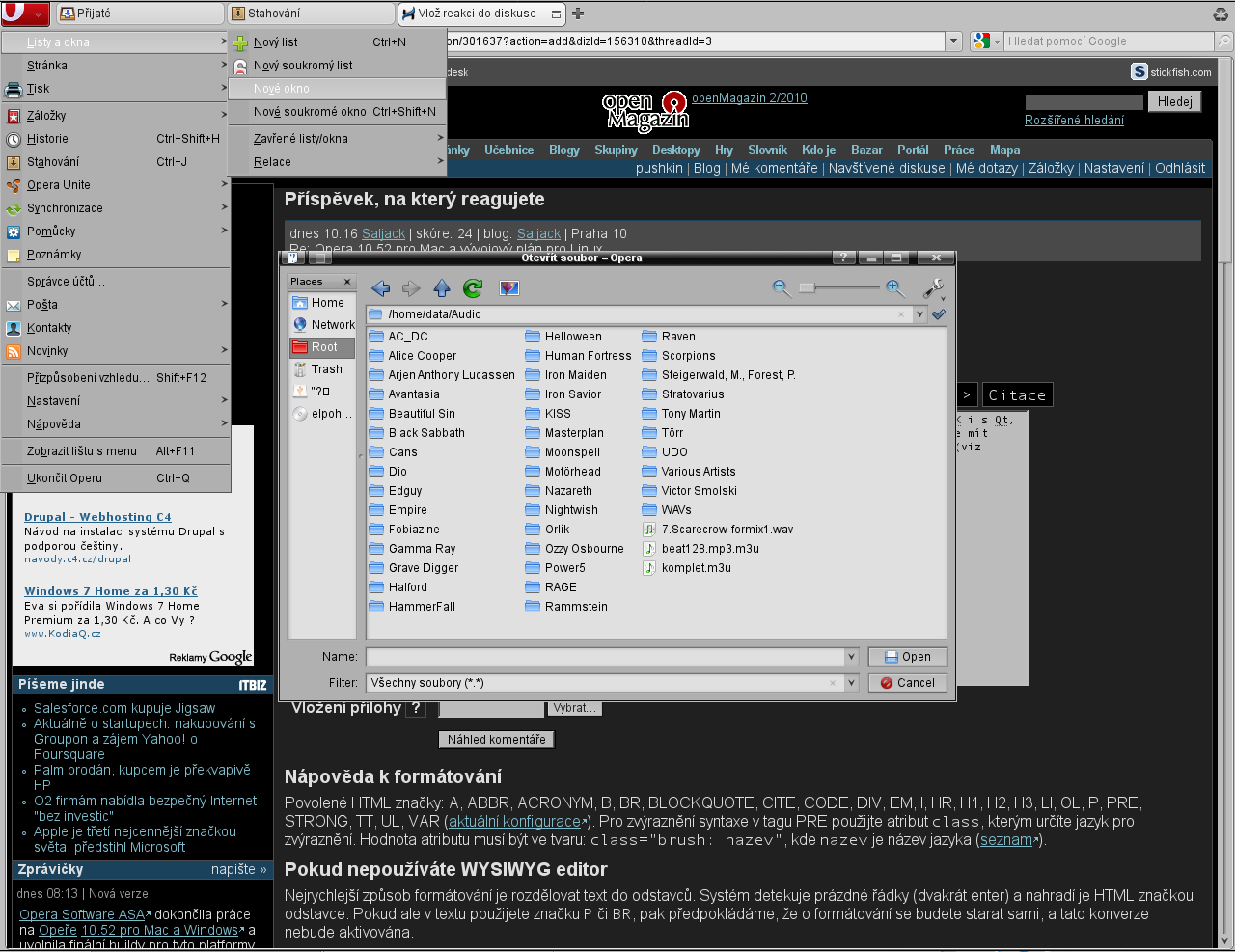Expand the location path dropdown
The width and height of the screenshot is (1235, 952).
click(919, 314)
